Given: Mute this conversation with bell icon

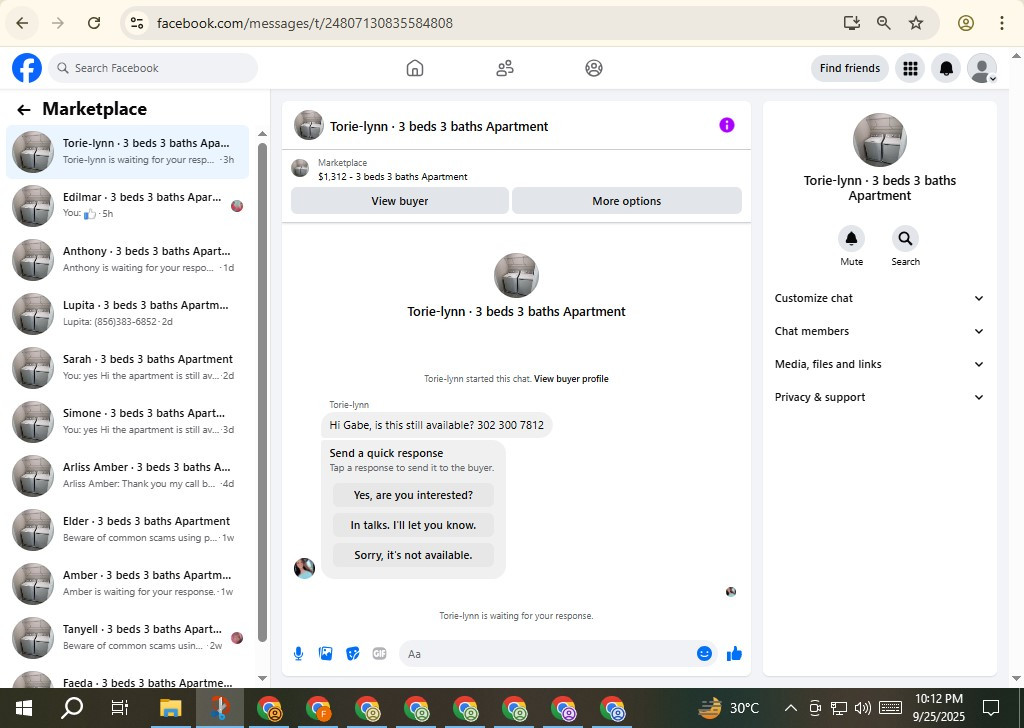Looking at the screenshot, I should click(x=852, y=238).
